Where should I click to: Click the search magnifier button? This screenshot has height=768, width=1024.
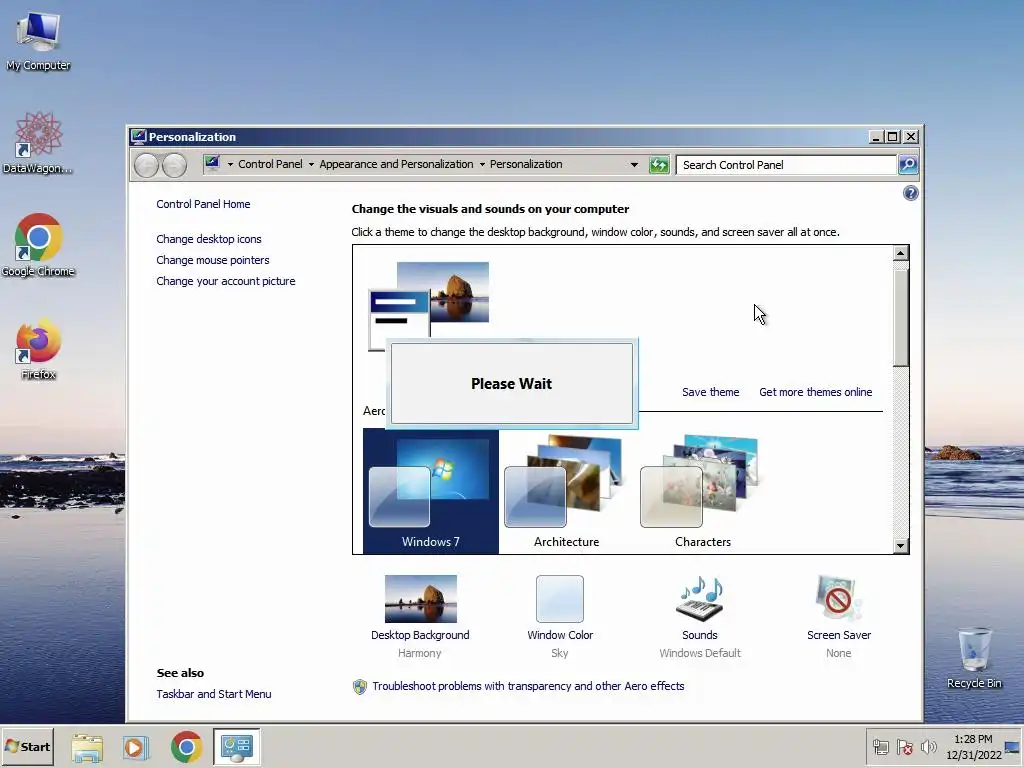point(908,165)
